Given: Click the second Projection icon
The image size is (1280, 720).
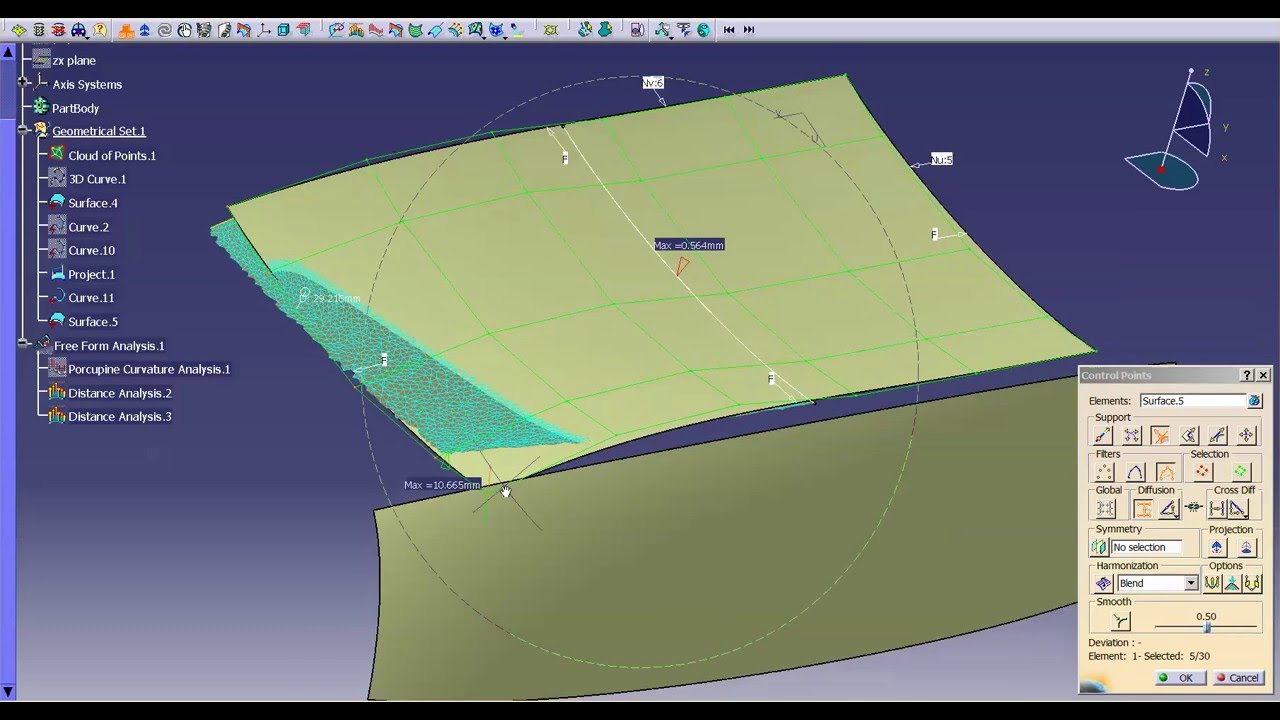Looking at the screenshot, I should 1246,547.
